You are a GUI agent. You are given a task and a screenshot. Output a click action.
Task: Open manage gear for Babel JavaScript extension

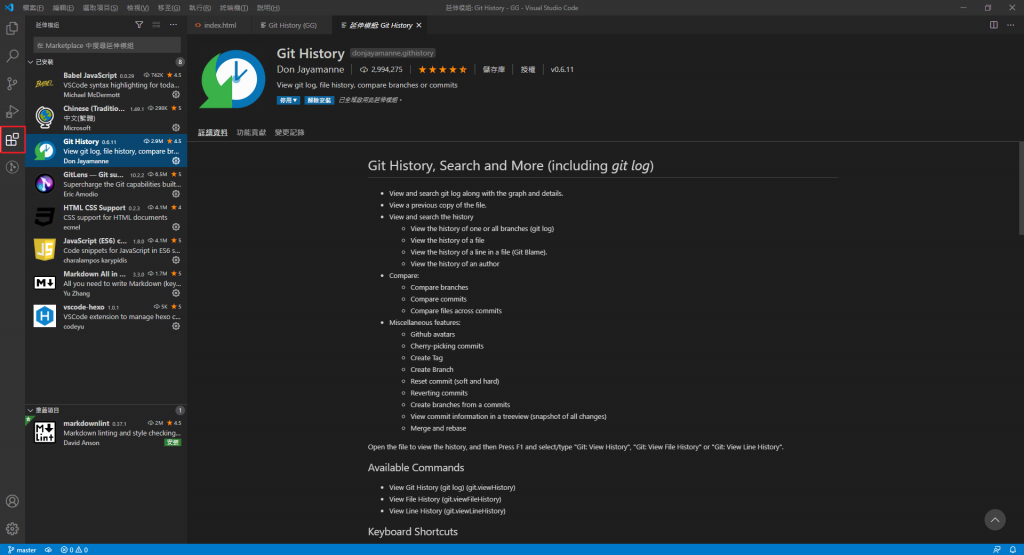(176, 95)
